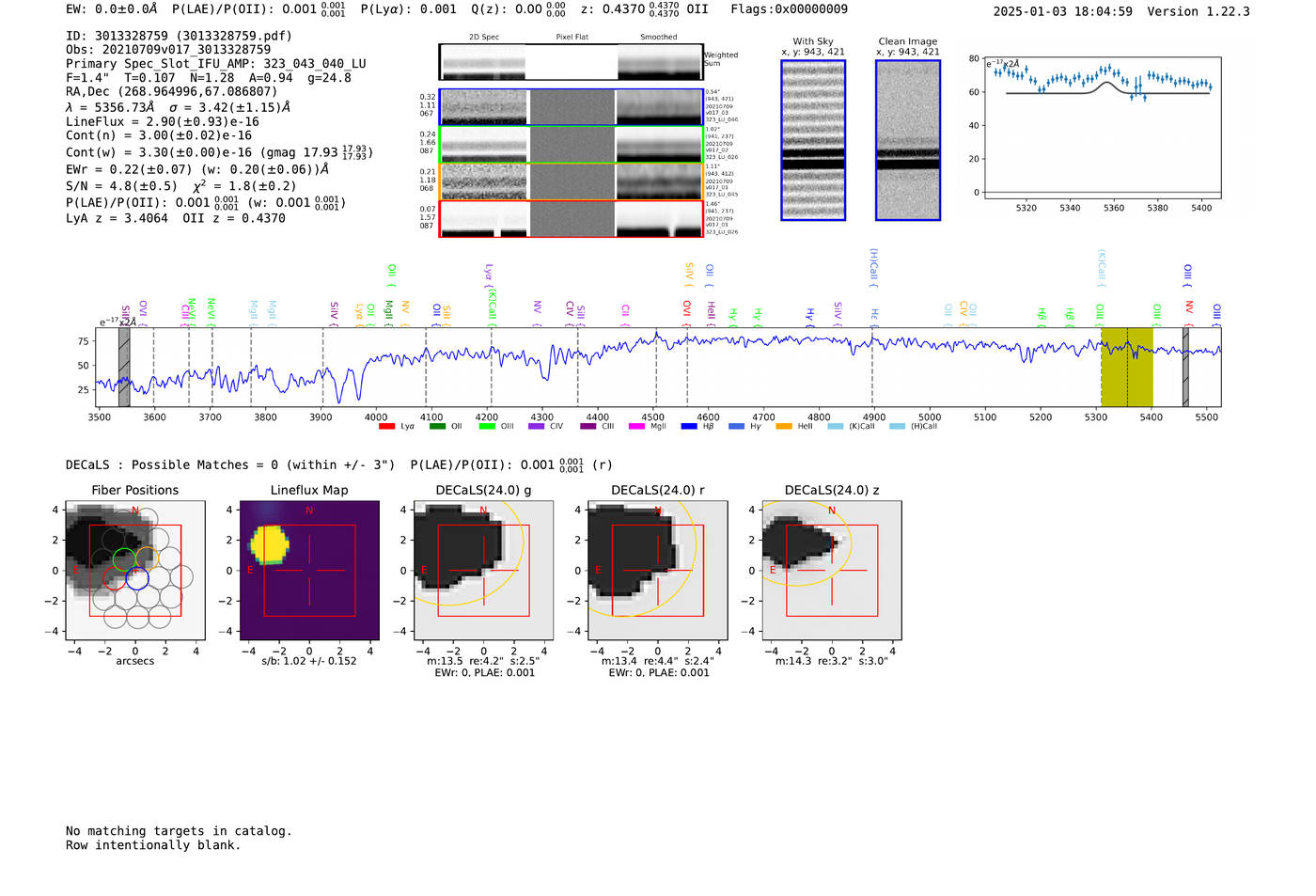This screenshot has height=896, width=1316.
Task: Click the Clean Image cutout
Action: coord(908,140)
